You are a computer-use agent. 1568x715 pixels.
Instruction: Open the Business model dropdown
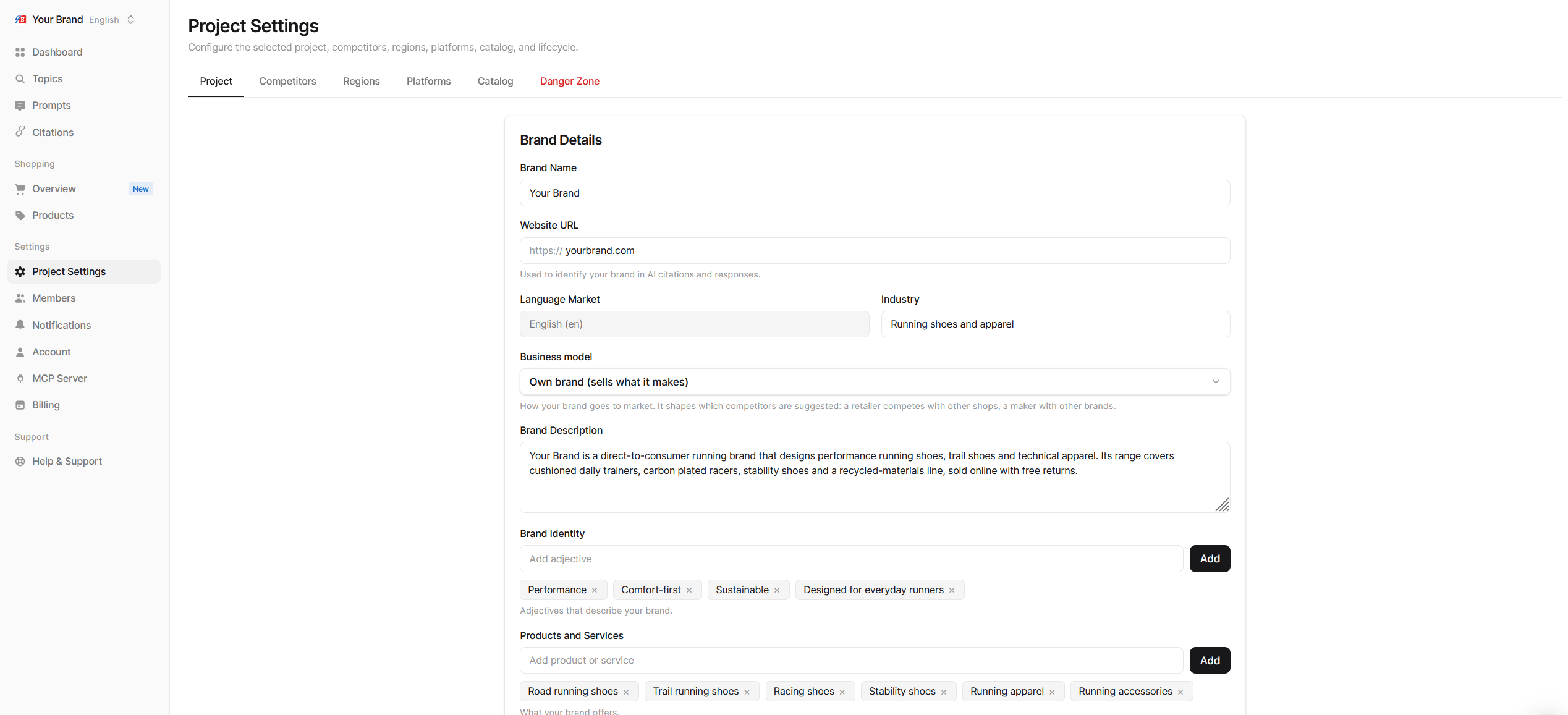coord(875,382)
